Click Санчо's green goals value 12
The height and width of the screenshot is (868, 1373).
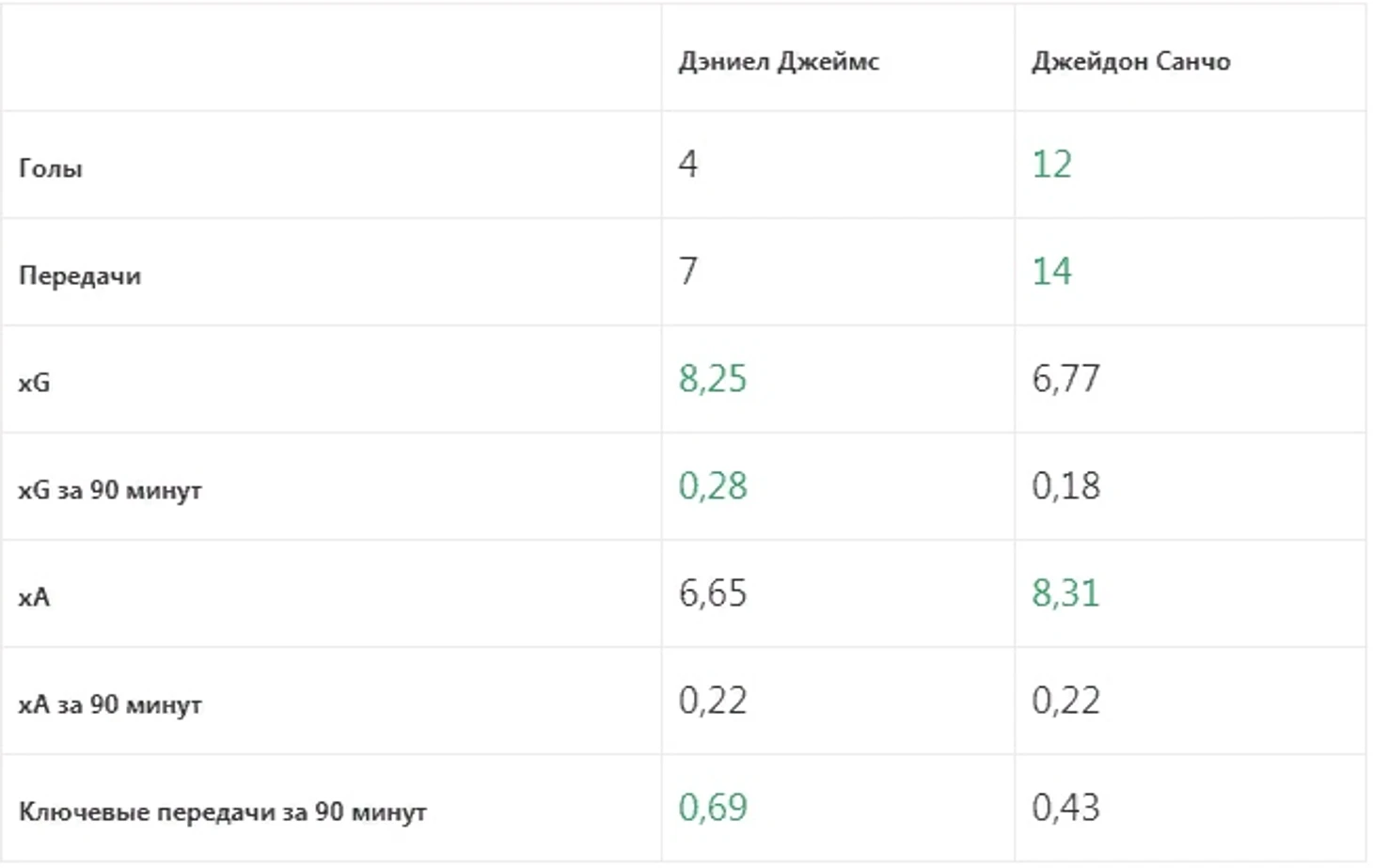point(1051,165)
